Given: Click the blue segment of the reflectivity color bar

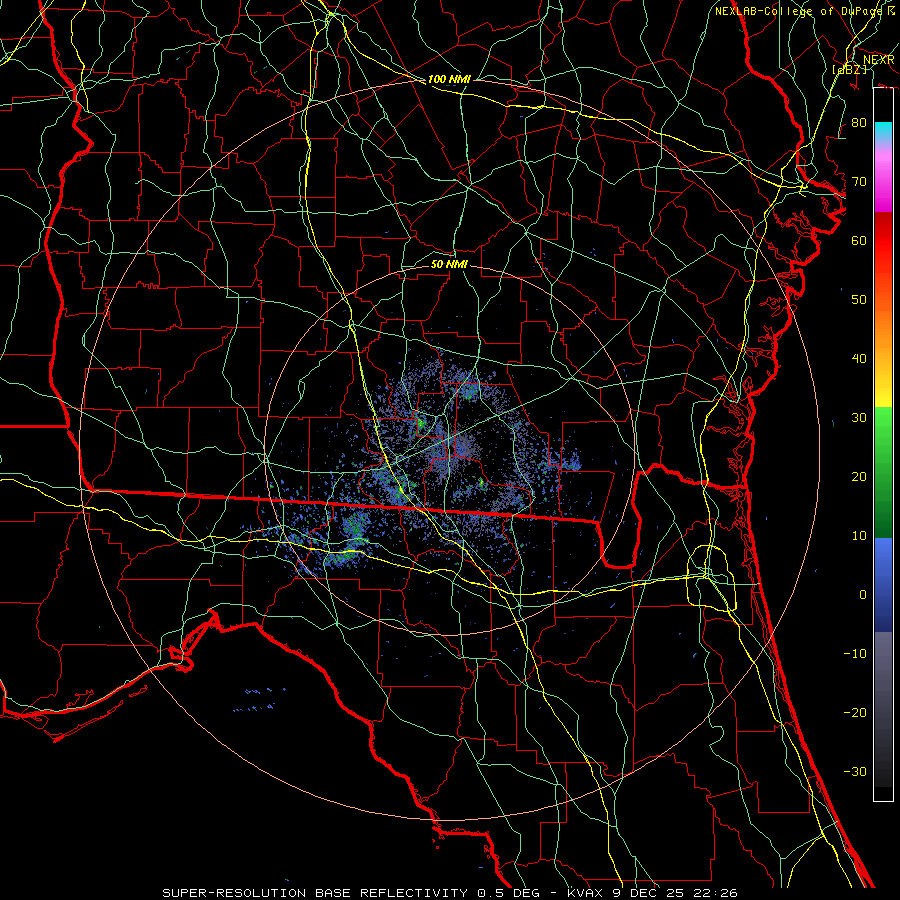Looking at the screenshot, I should coord(883,585).
